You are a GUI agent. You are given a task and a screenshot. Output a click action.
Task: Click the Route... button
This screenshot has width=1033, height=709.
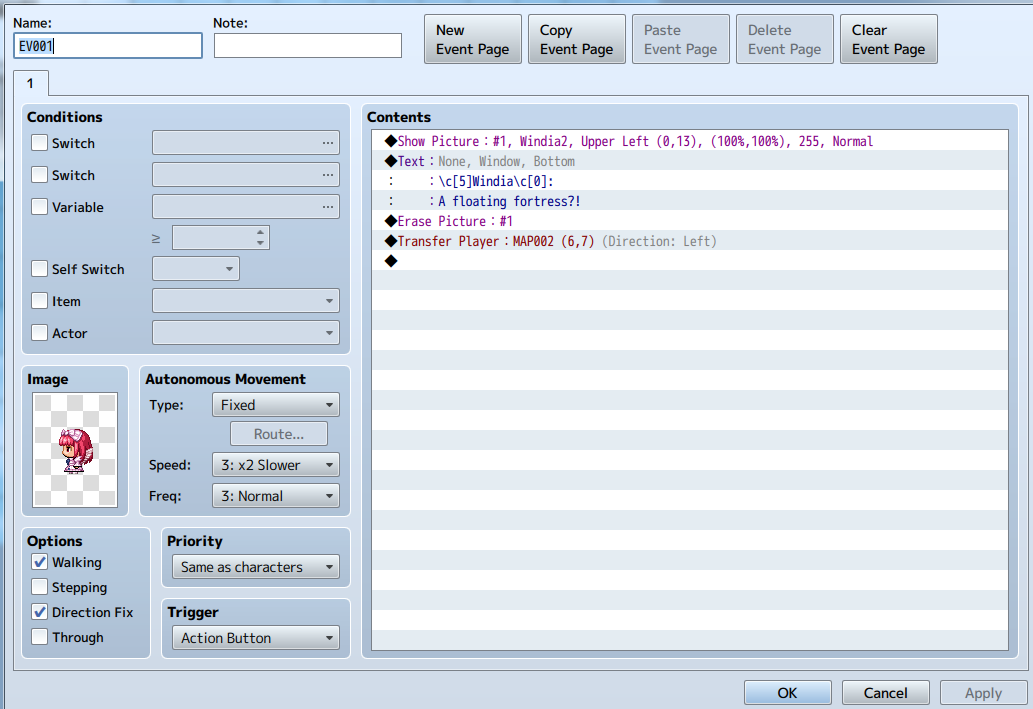[279, 434]
